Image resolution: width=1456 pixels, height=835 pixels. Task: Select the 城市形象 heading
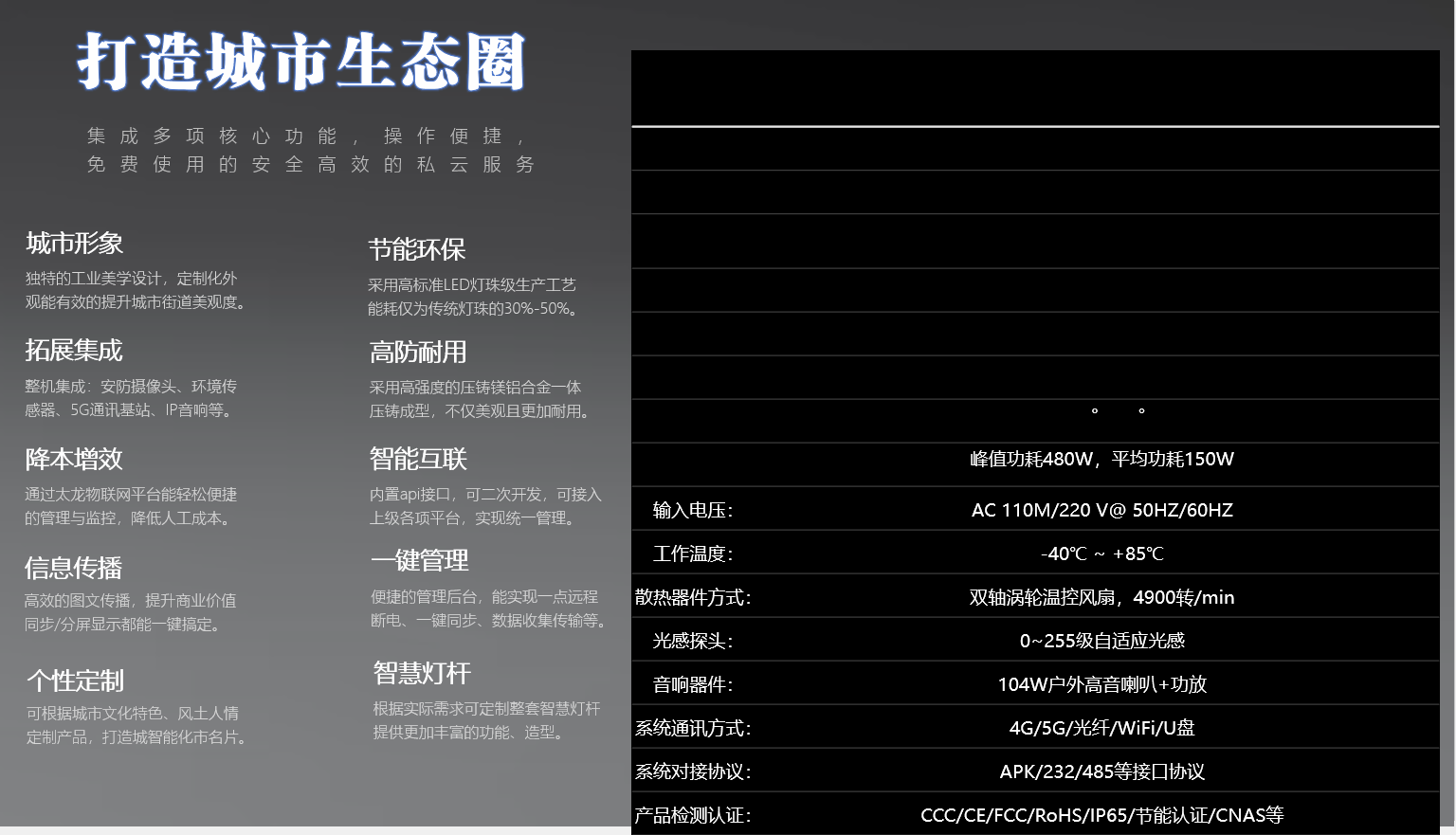(x=75, y=244)
